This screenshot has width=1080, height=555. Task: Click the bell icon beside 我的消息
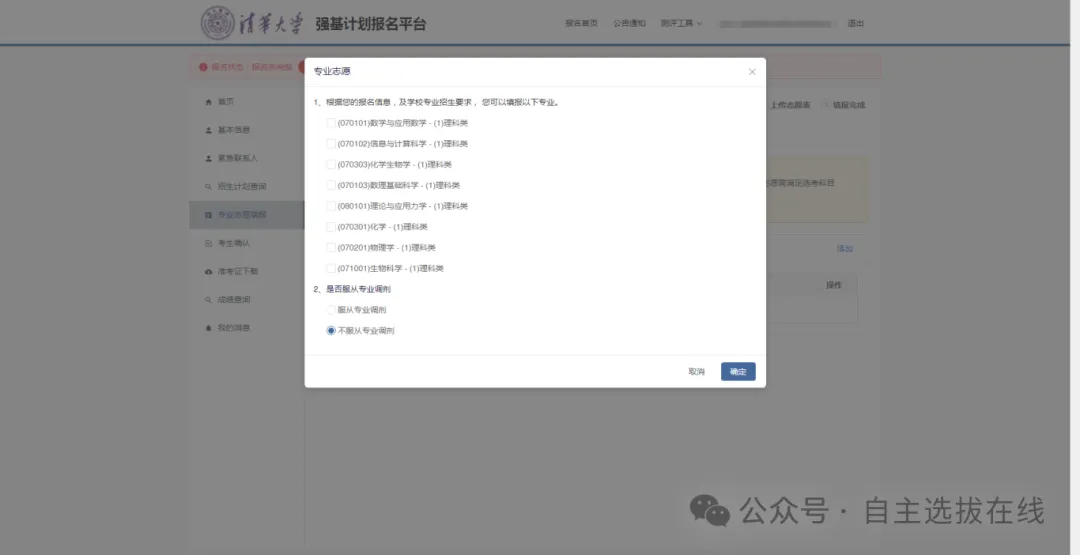(x=208, y=328)
